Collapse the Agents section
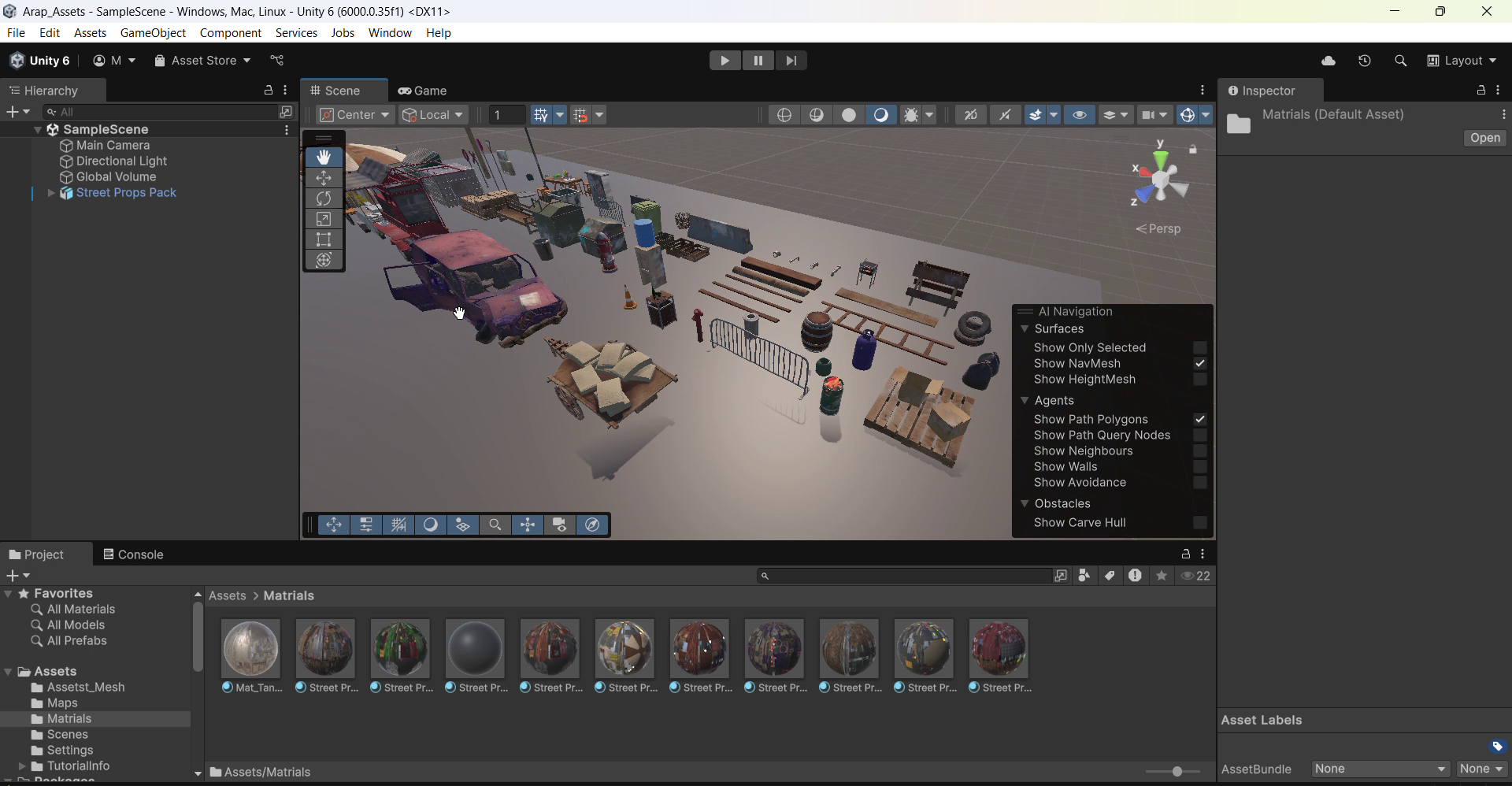The image size is (1512, 786). click(x=1025, y=401)
